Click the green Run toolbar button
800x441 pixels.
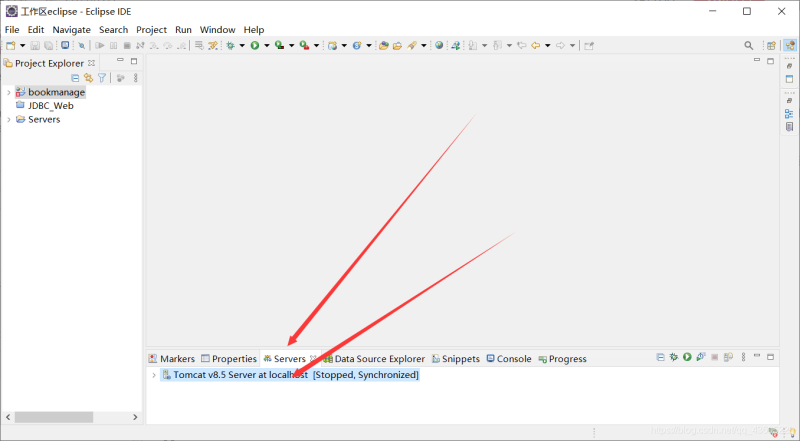pos(255,45)
